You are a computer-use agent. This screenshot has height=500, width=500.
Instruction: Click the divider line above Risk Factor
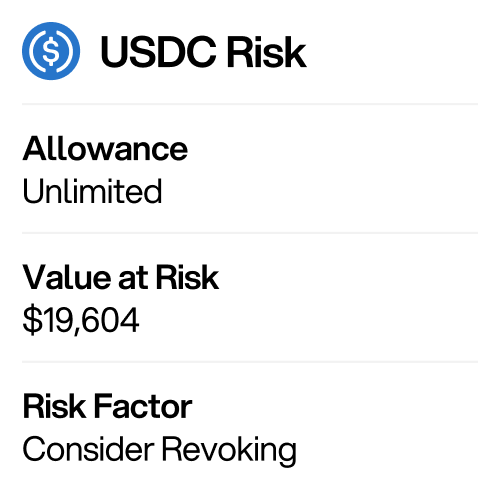tap(250, 362)
